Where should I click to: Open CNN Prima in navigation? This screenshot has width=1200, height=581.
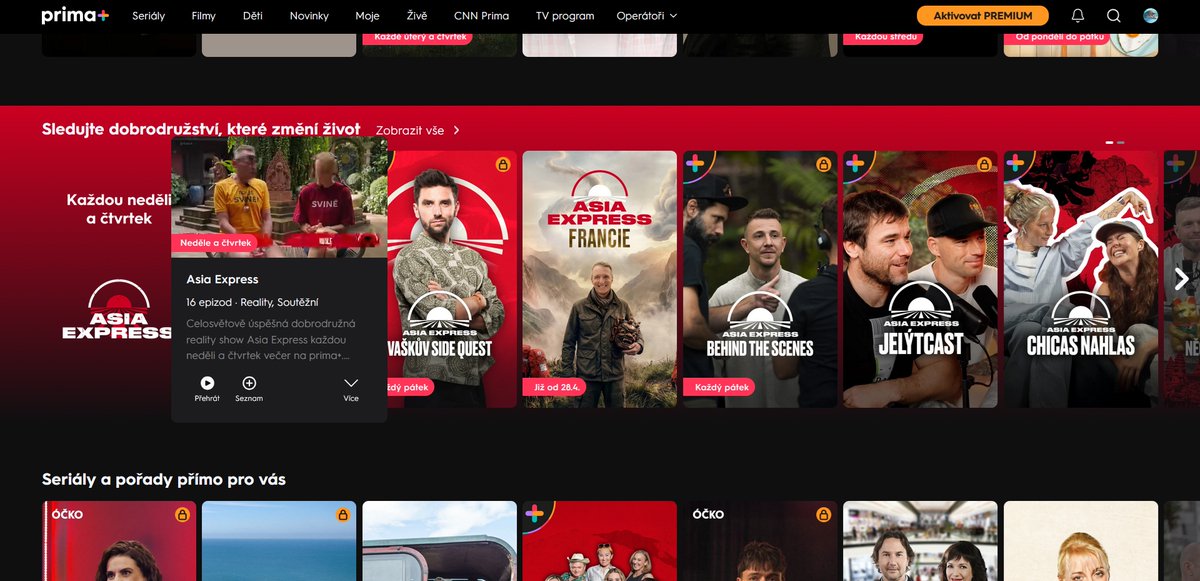point(481,16)
